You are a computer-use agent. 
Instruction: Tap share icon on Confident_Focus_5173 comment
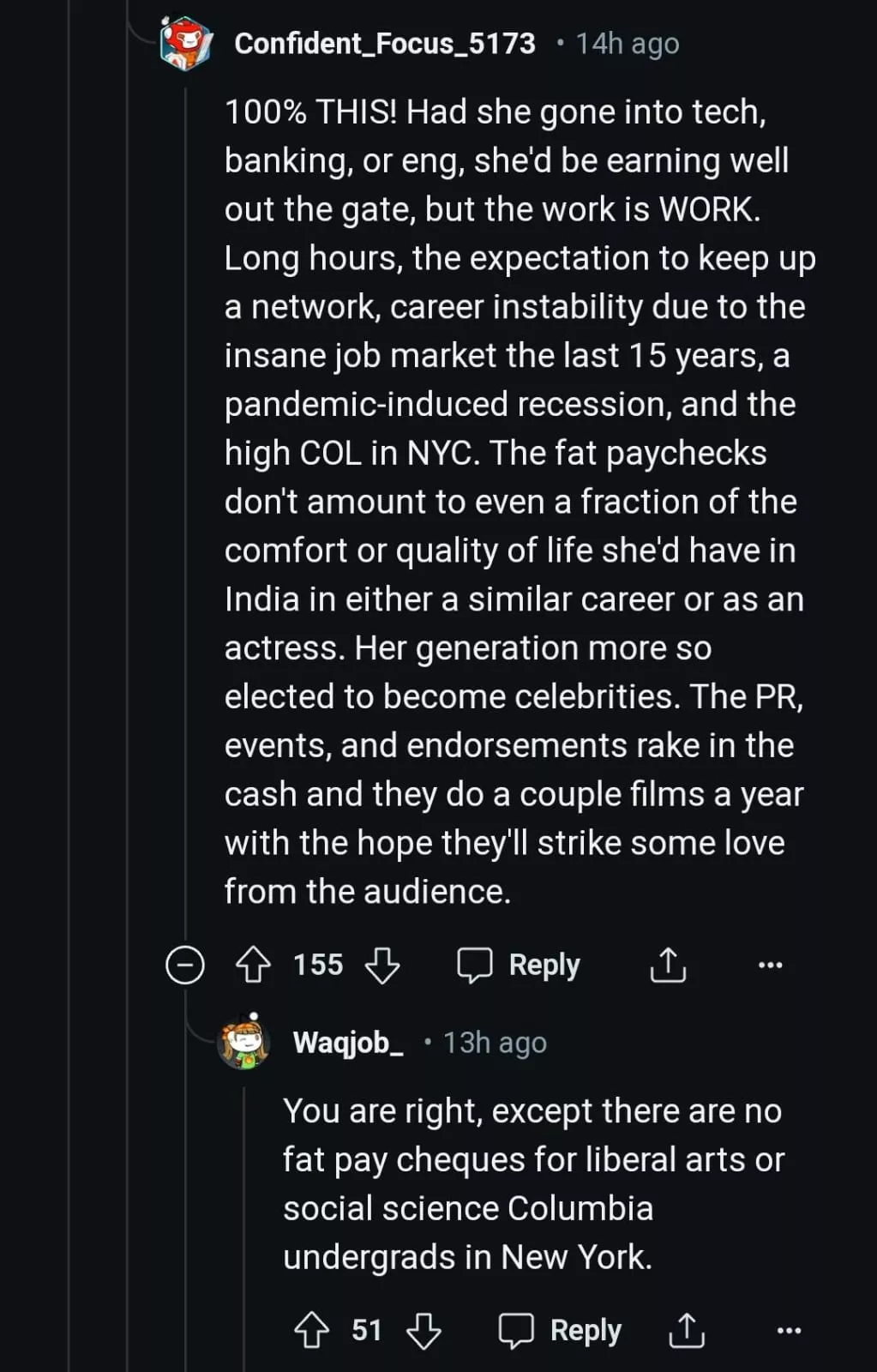pyautogui.click(x=668, y=965)
